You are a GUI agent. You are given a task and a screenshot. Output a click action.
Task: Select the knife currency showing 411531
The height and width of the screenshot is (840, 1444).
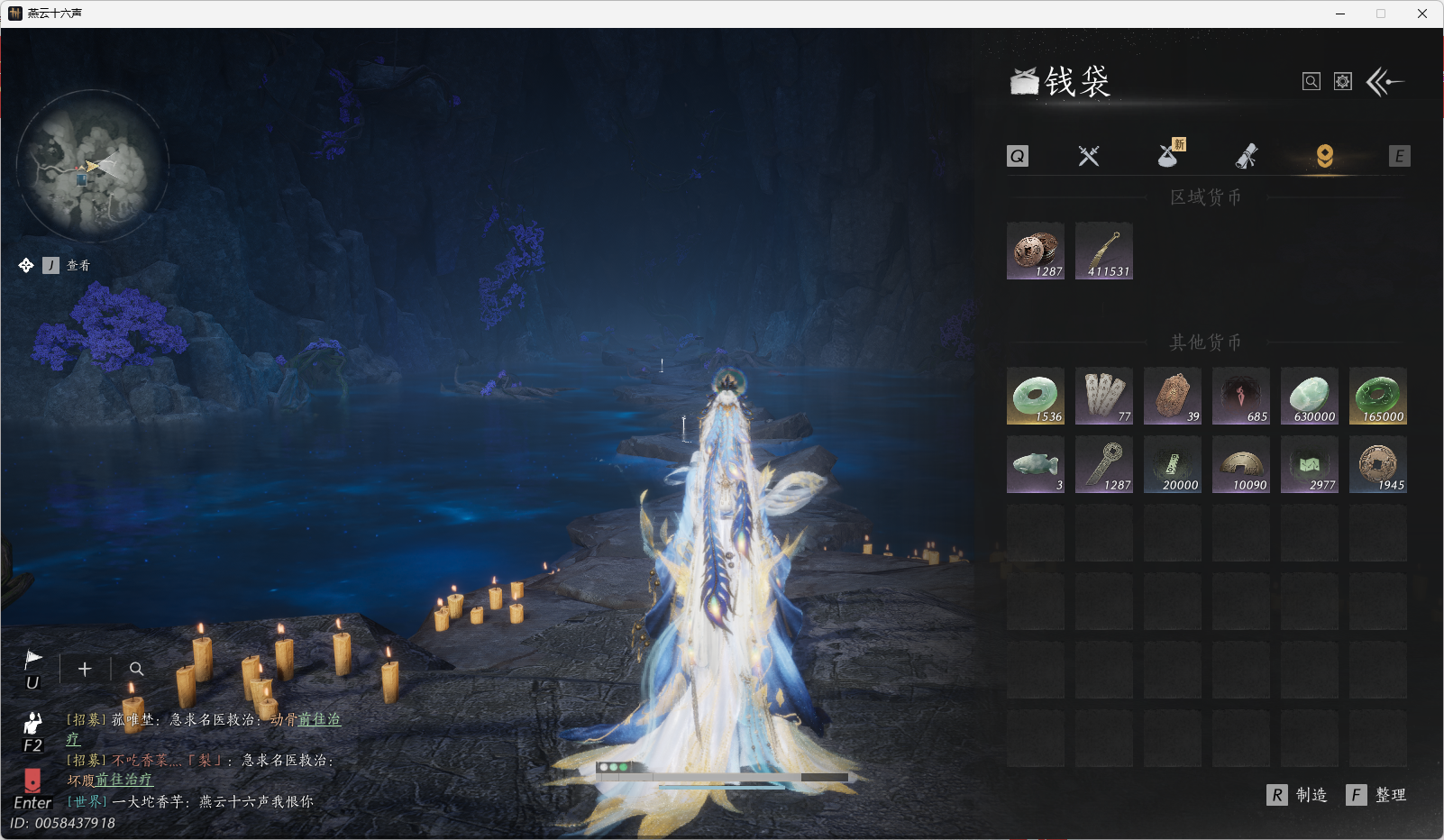click(1104, 251)
